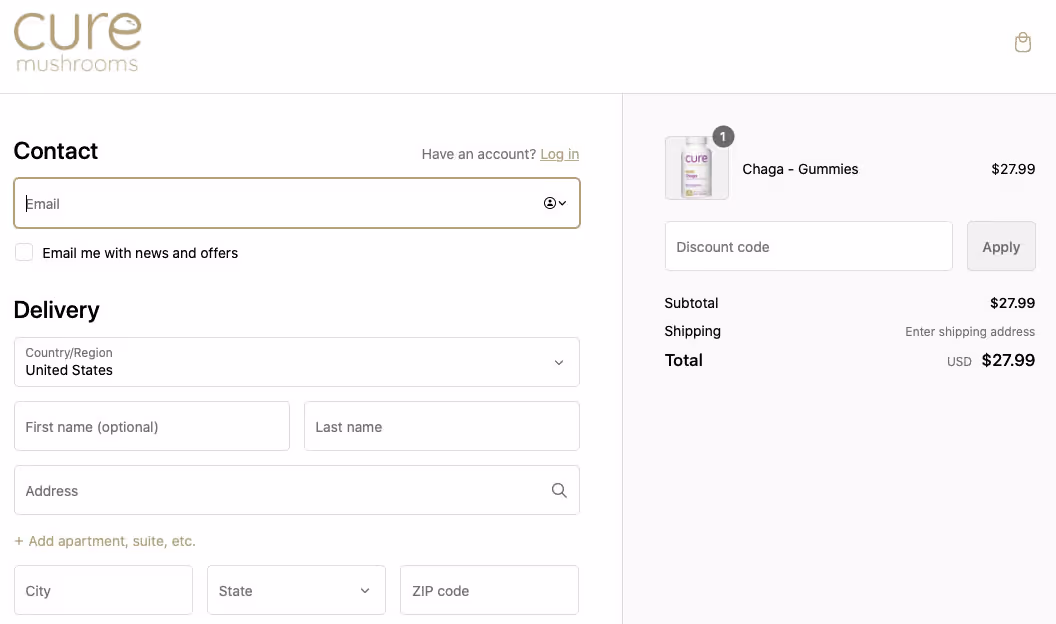Viewport: 1056px width, 624px height.
Task: Click the quantity badge on the product image
Action: point(723,137)
